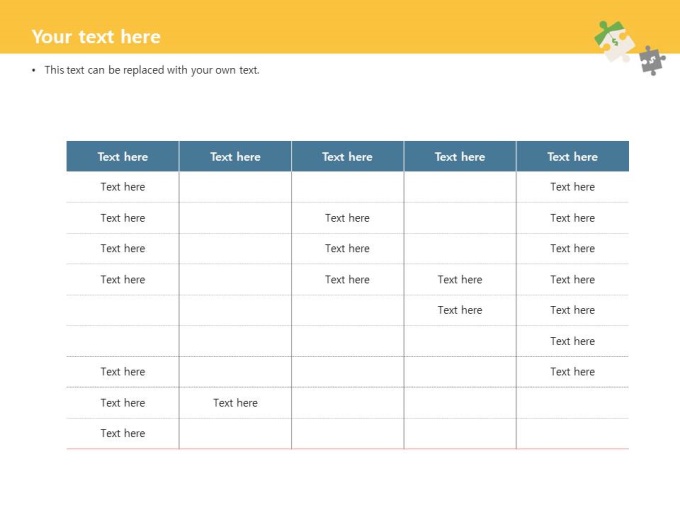
Task: Click the 'This text can be replaced' bullet text
Action: coord(152,70)
